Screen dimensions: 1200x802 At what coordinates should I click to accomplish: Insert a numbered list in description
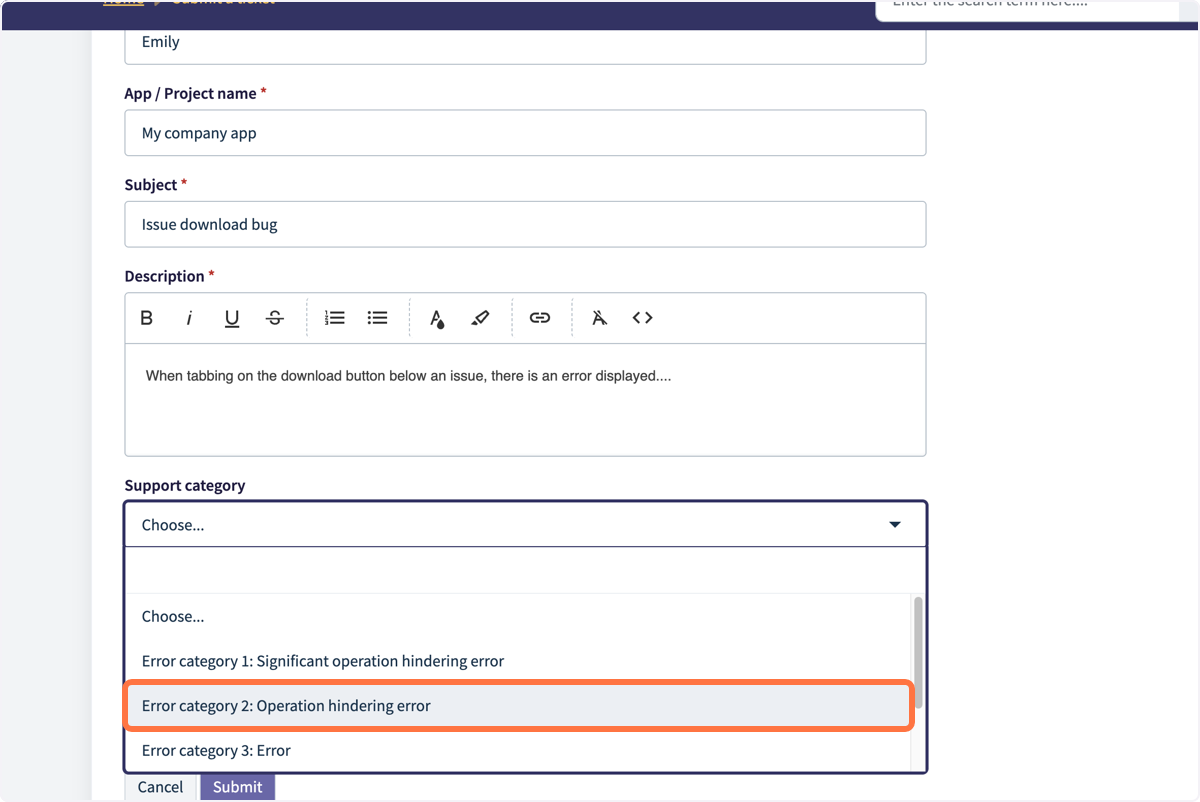[335, 318]
